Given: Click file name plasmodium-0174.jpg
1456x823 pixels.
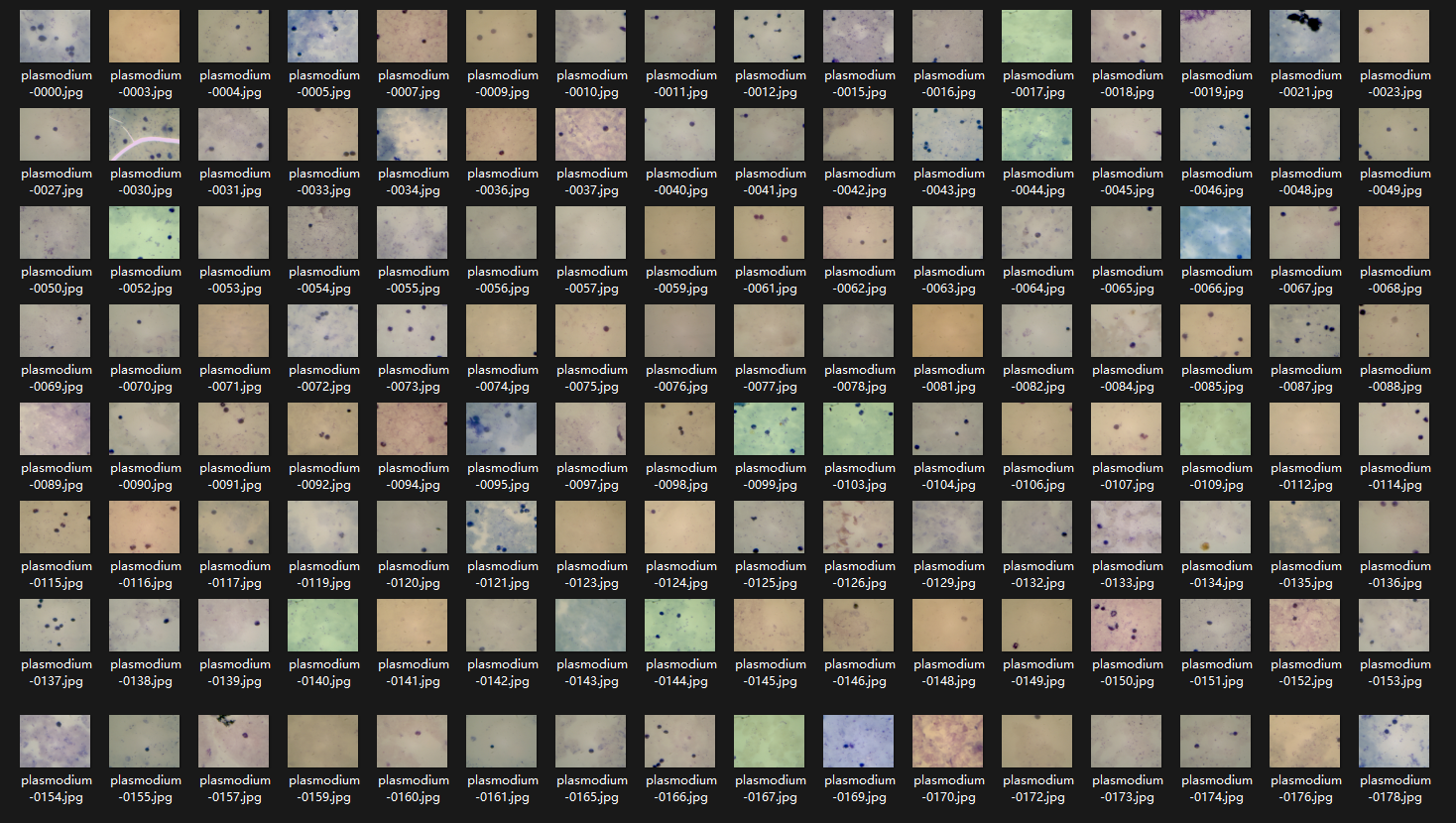Looking at the screenshot, I should 1217,788.
